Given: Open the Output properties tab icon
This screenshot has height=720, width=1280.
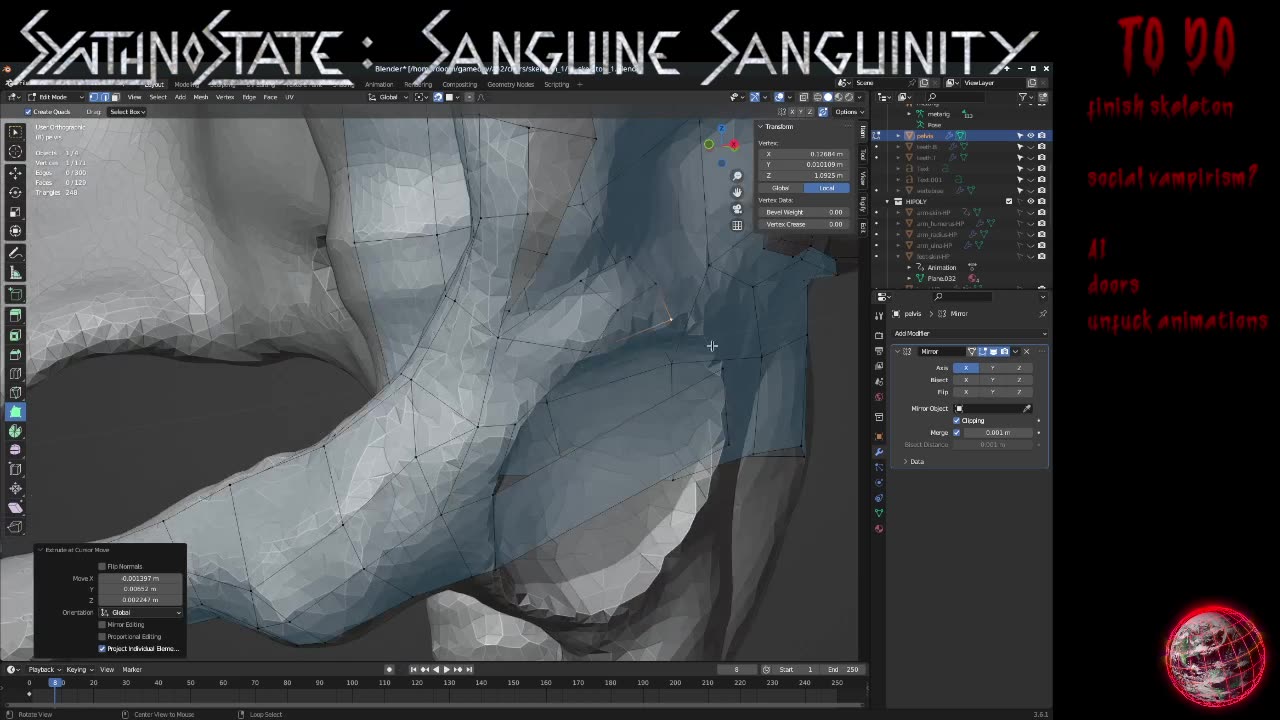Looking at the screenshot, I should (879, 351).
